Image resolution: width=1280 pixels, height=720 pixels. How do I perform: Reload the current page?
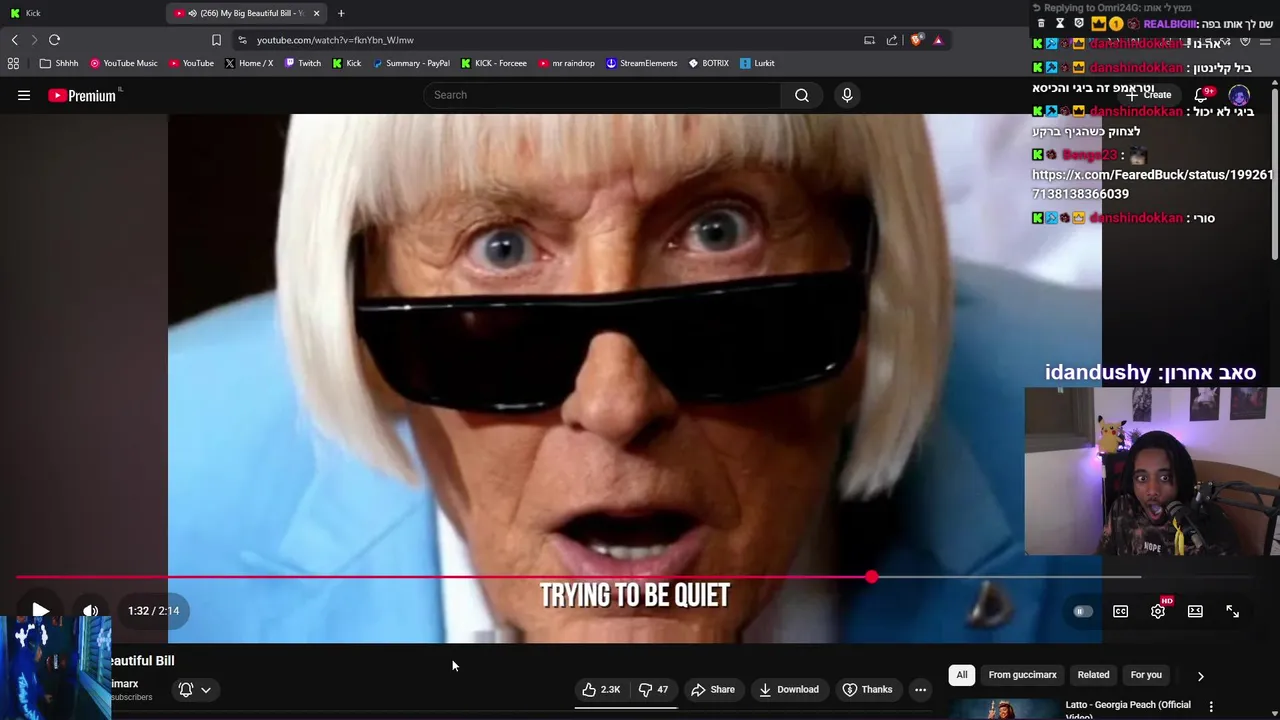[x=54, y=40]
